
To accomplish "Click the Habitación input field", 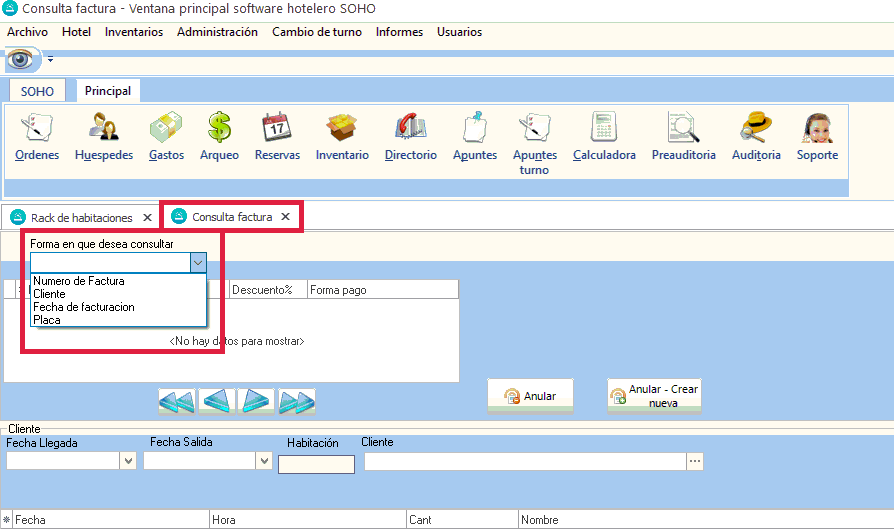I will 316,464.
